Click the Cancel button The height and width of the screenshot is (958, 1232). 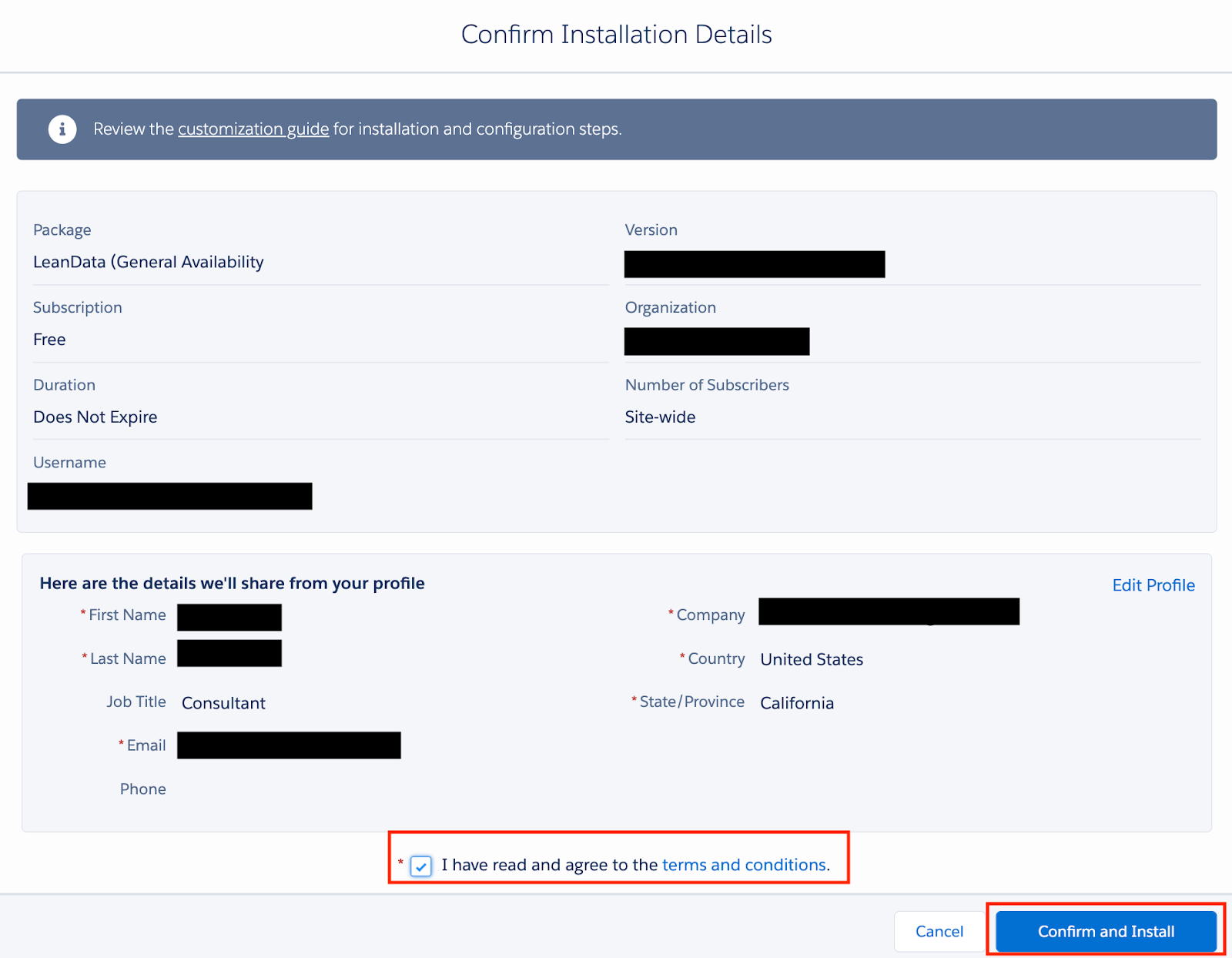point(939,931)
